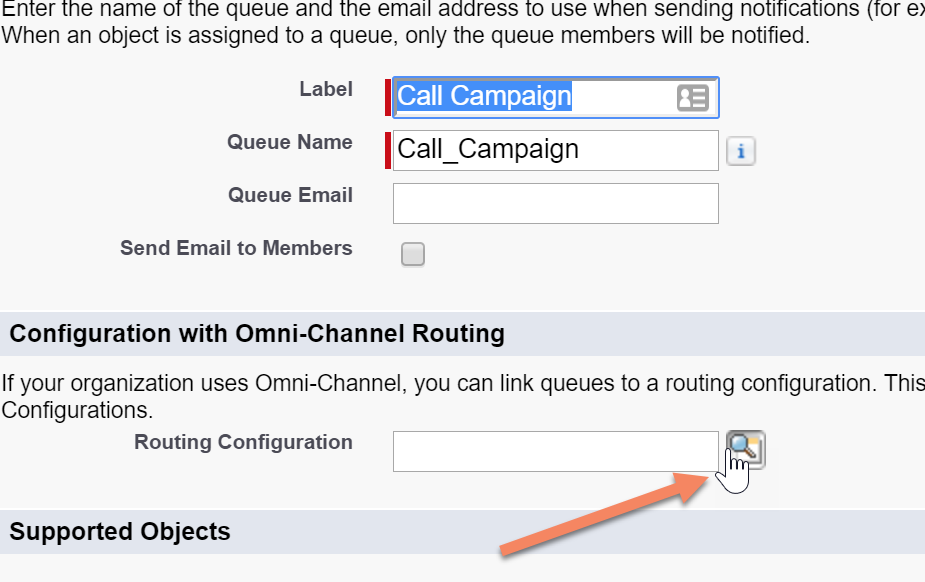Click the Send Email to Members label text
The height and width of the screenshot is (582, 925).
236,248
